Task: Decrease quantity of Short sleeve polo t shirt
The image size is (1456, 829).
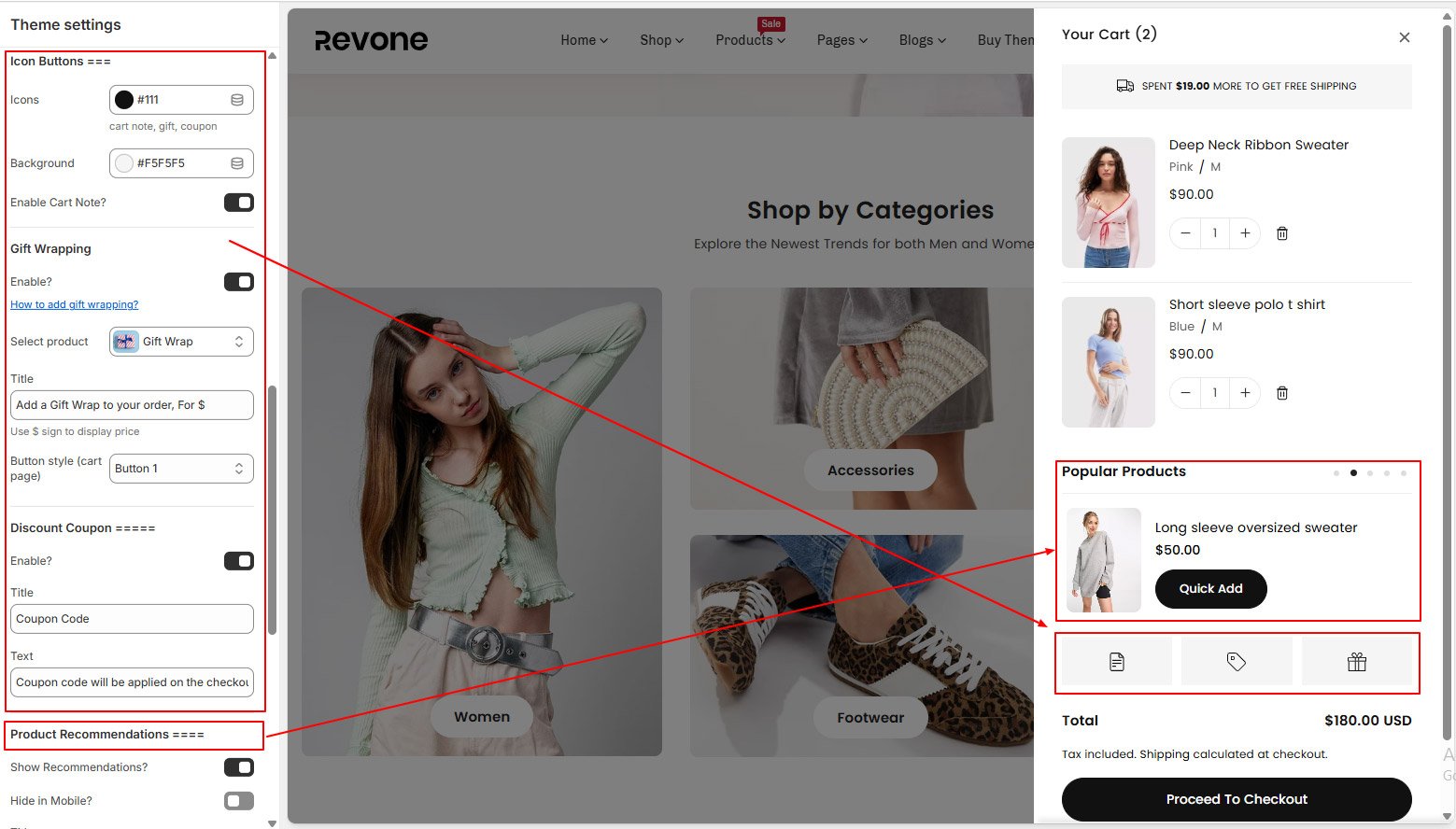Action: pos(1185,393)
